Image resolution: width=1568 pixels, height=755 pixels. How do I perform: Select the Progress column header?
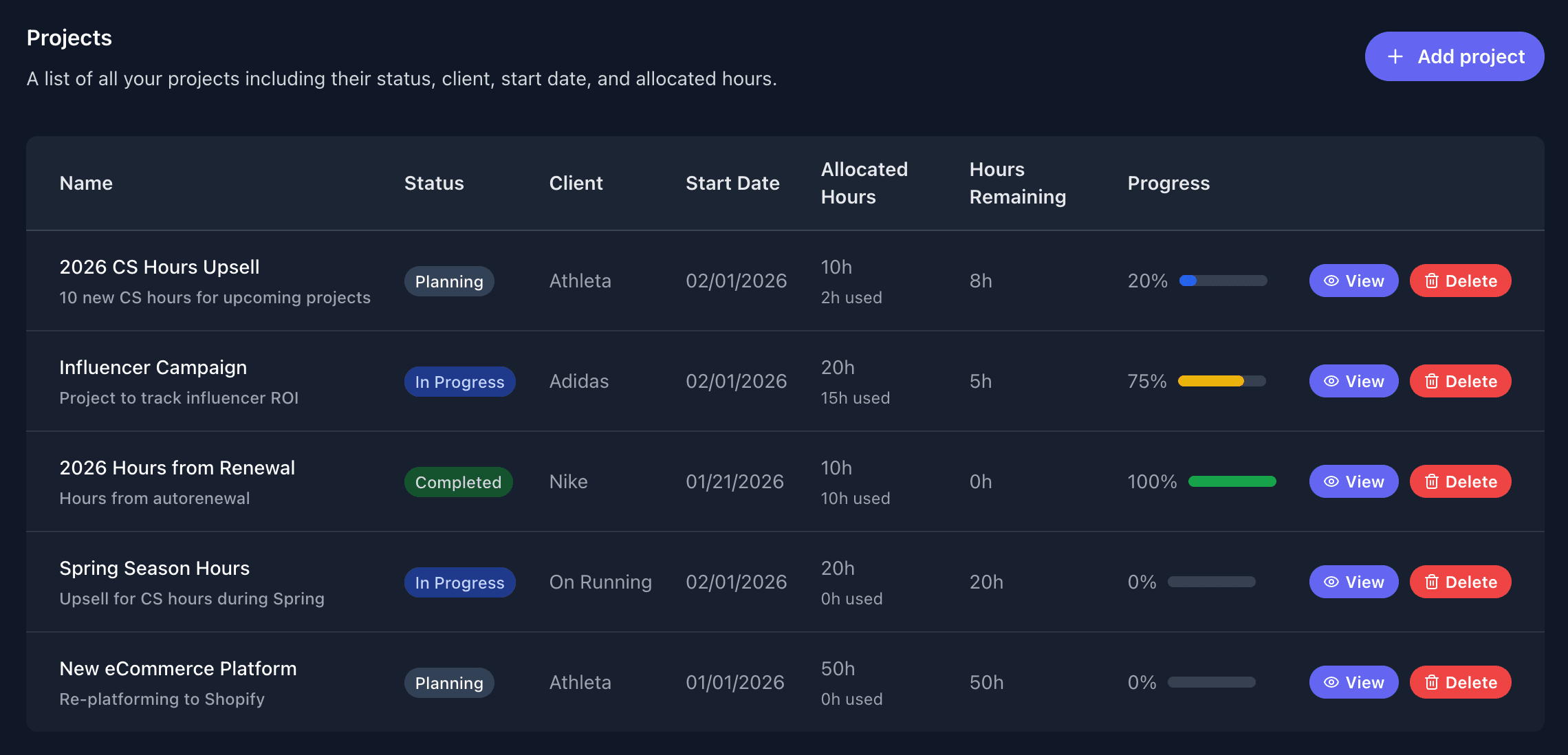[x=1168, y=183]
